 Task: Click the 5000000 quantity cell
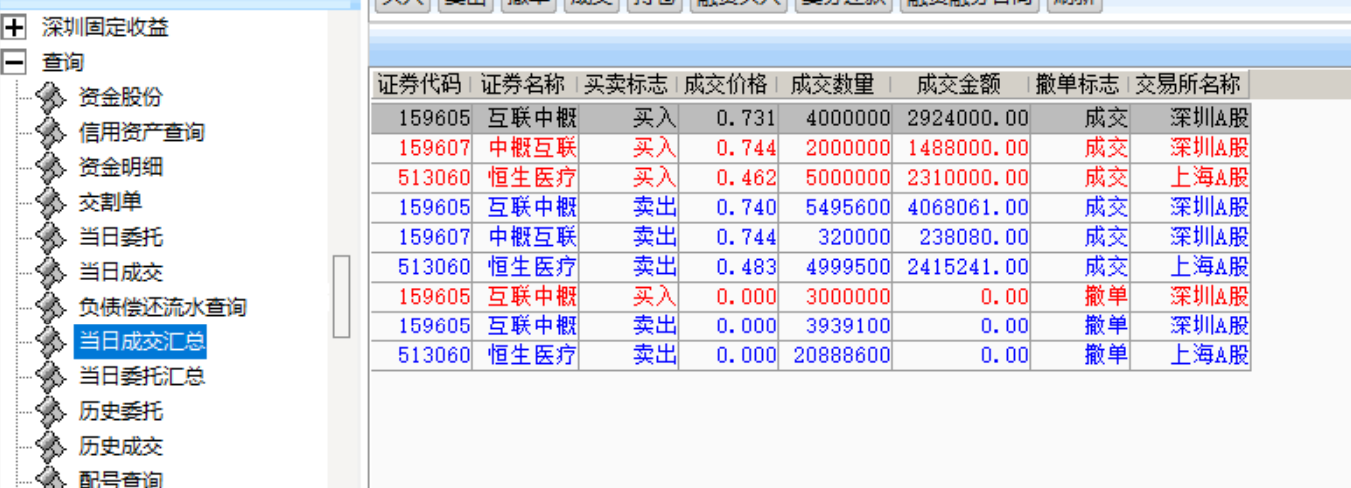click(835, 178)
